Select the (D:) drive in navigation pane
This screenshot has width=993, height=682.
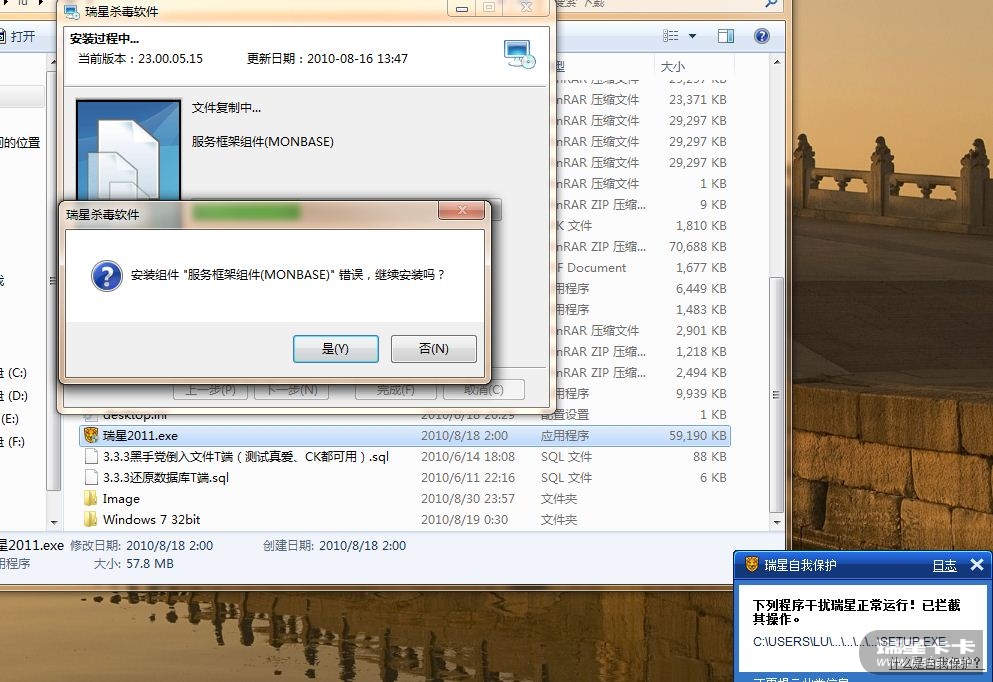point(13,396)
